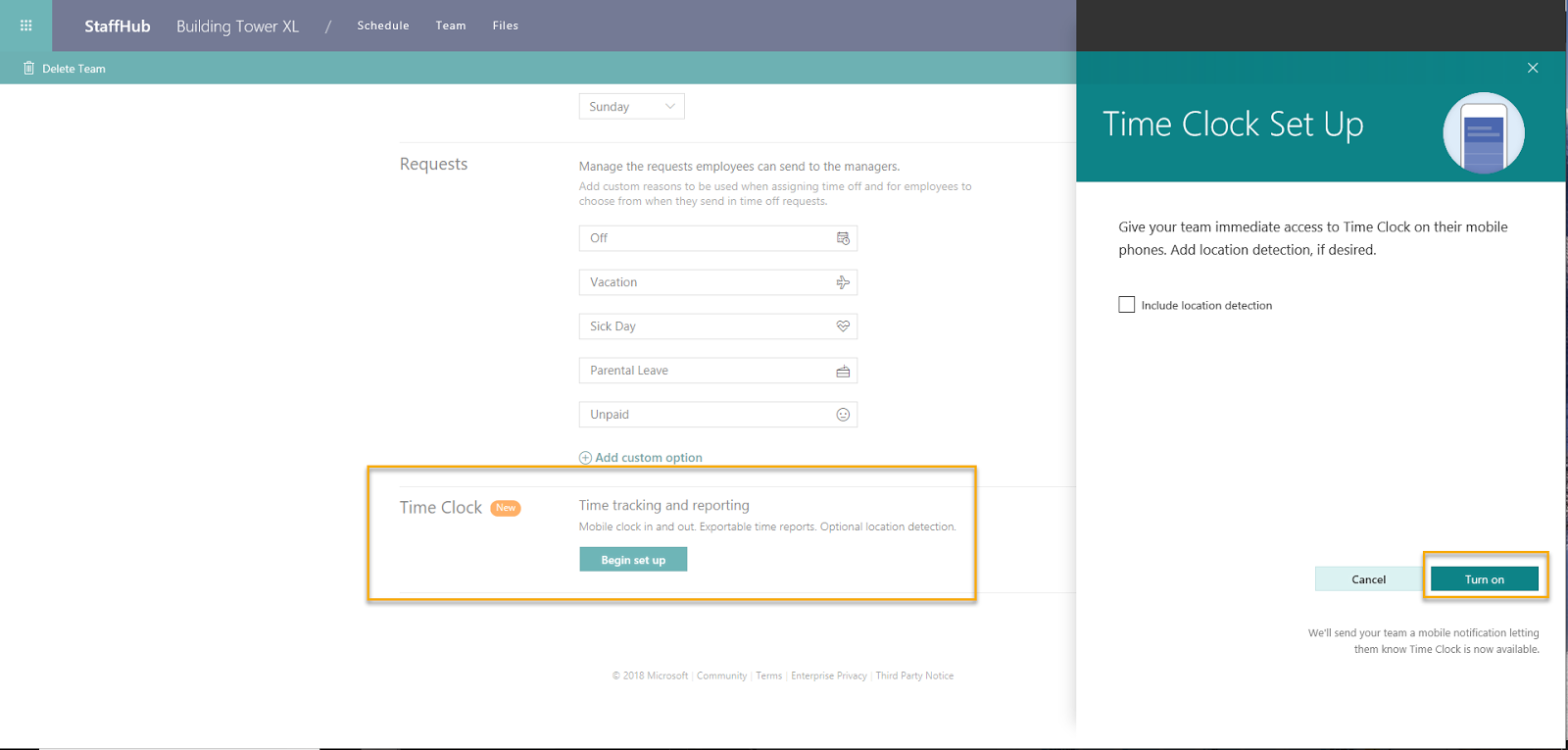Image resolution: width=1568 pixels, height=750 pixels.
Task: Click the Turn on button
Action: coord(1485,579)
